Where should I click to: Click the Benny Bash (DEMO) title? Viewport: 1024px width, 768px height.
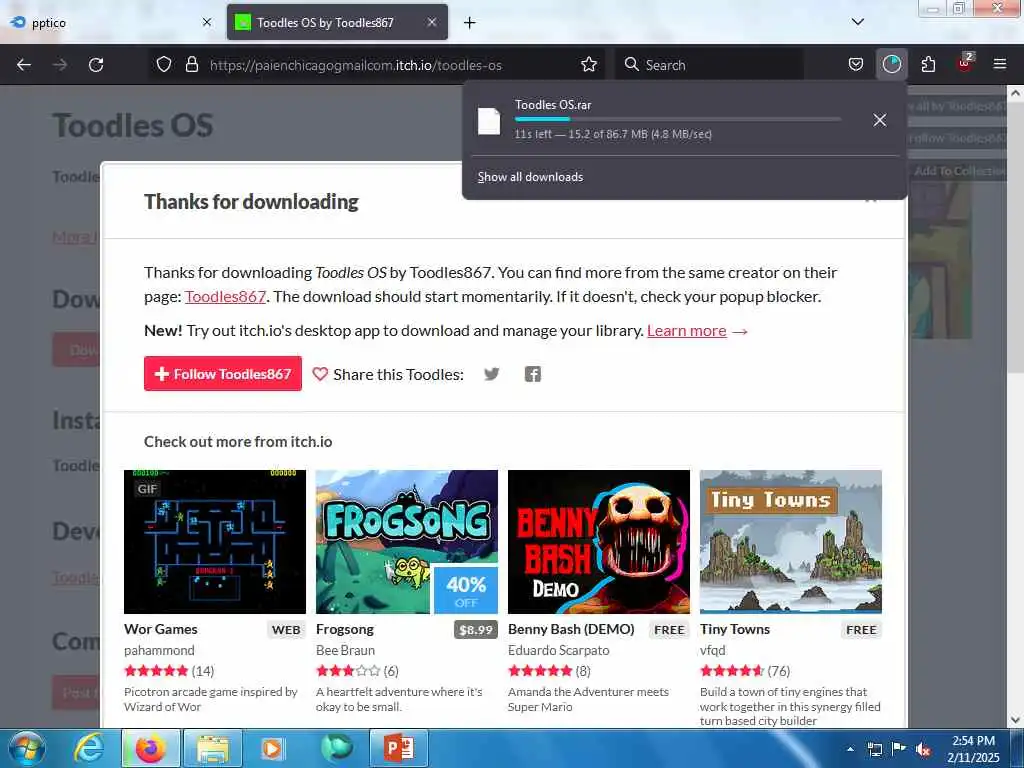coord(571,629)
